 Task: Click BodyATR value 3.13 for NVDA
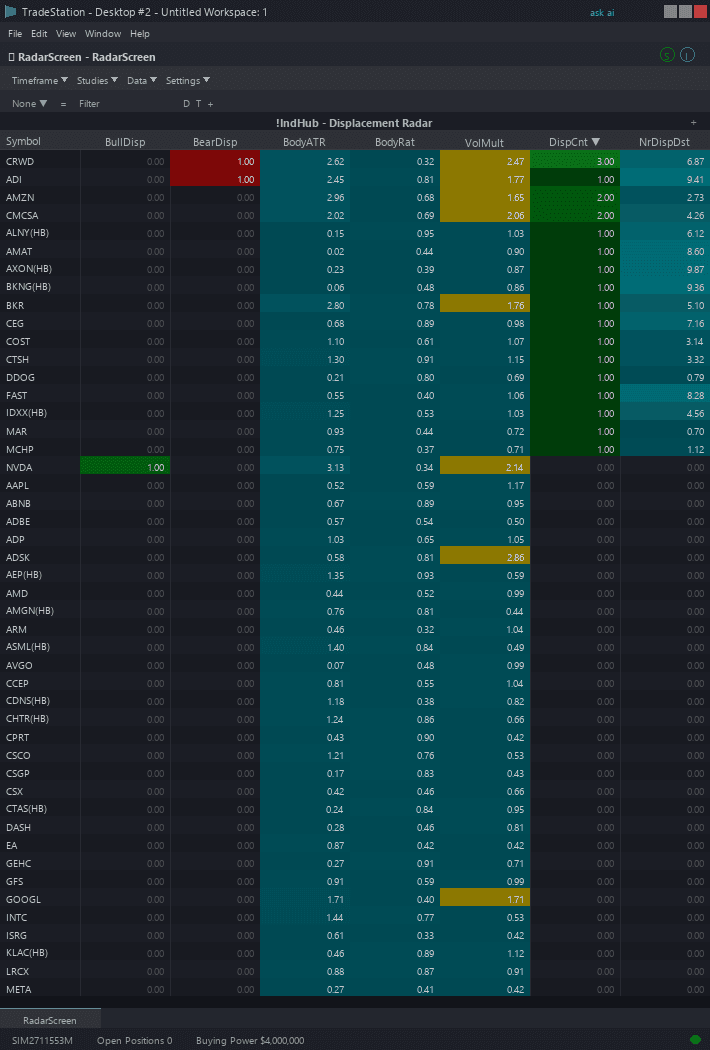335,467
